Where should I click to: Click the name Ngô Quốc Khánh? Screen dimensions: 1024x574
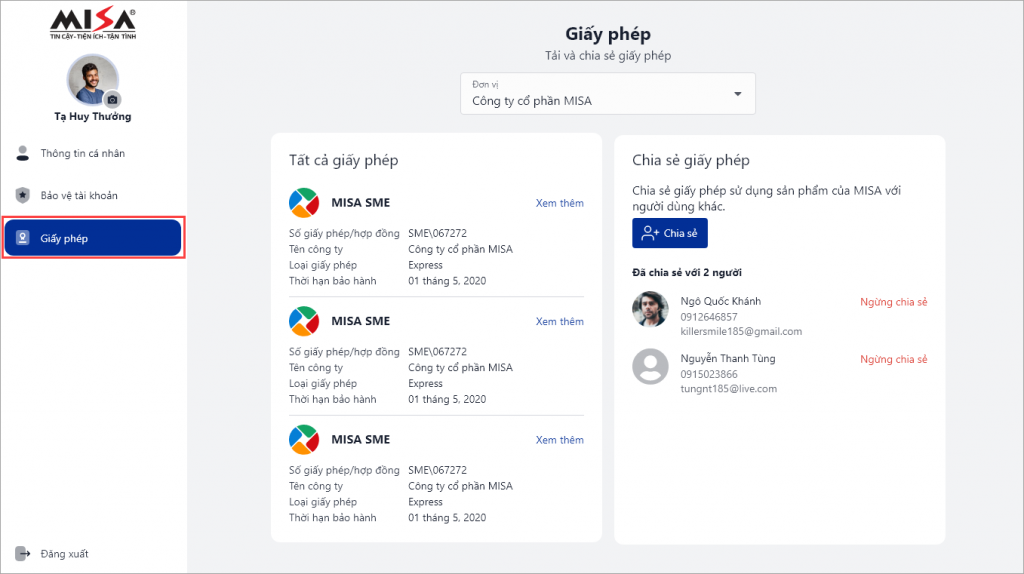(x=721, y=301)
